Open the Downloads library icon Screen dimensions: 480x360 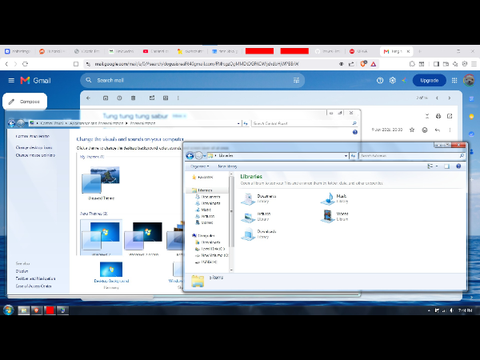(x=248, y=234)
